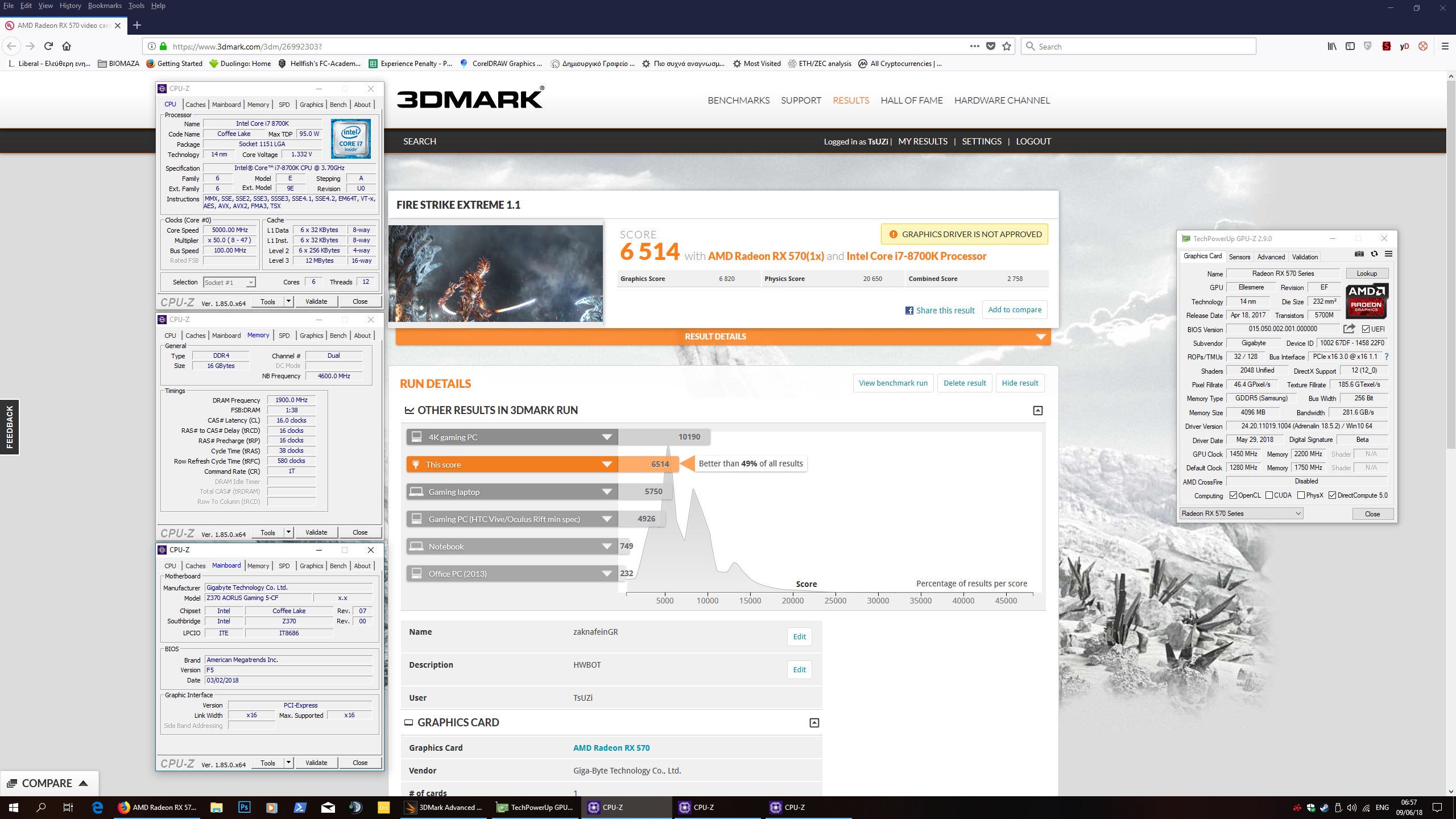Open HALL OF FAME page
Viewport: 1456px width, 819px height.
(x=912, y=101)
